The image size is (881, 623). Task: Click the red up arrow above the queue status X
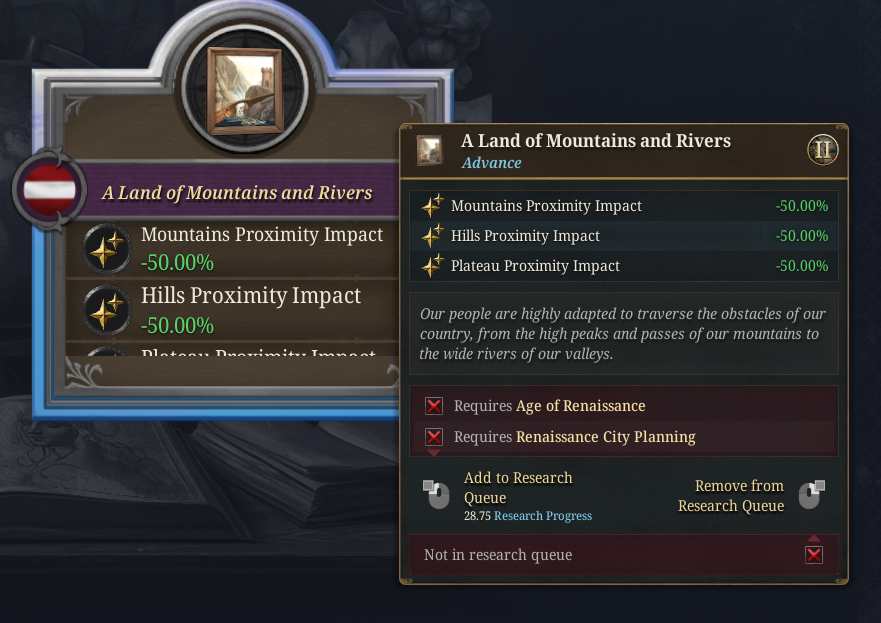pyautogui.click(x=814, y=538)
